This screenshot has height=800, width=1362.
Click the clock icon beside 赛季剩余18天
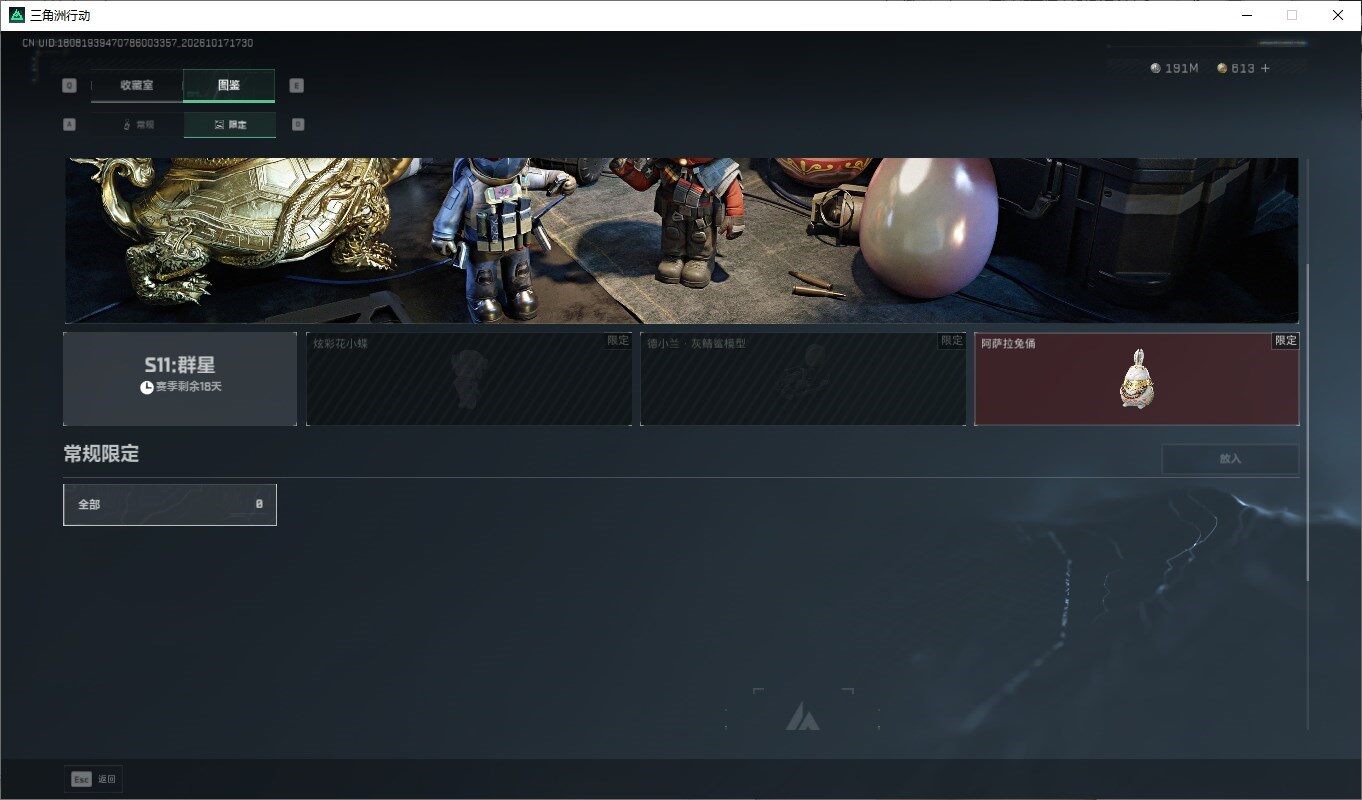147,387
